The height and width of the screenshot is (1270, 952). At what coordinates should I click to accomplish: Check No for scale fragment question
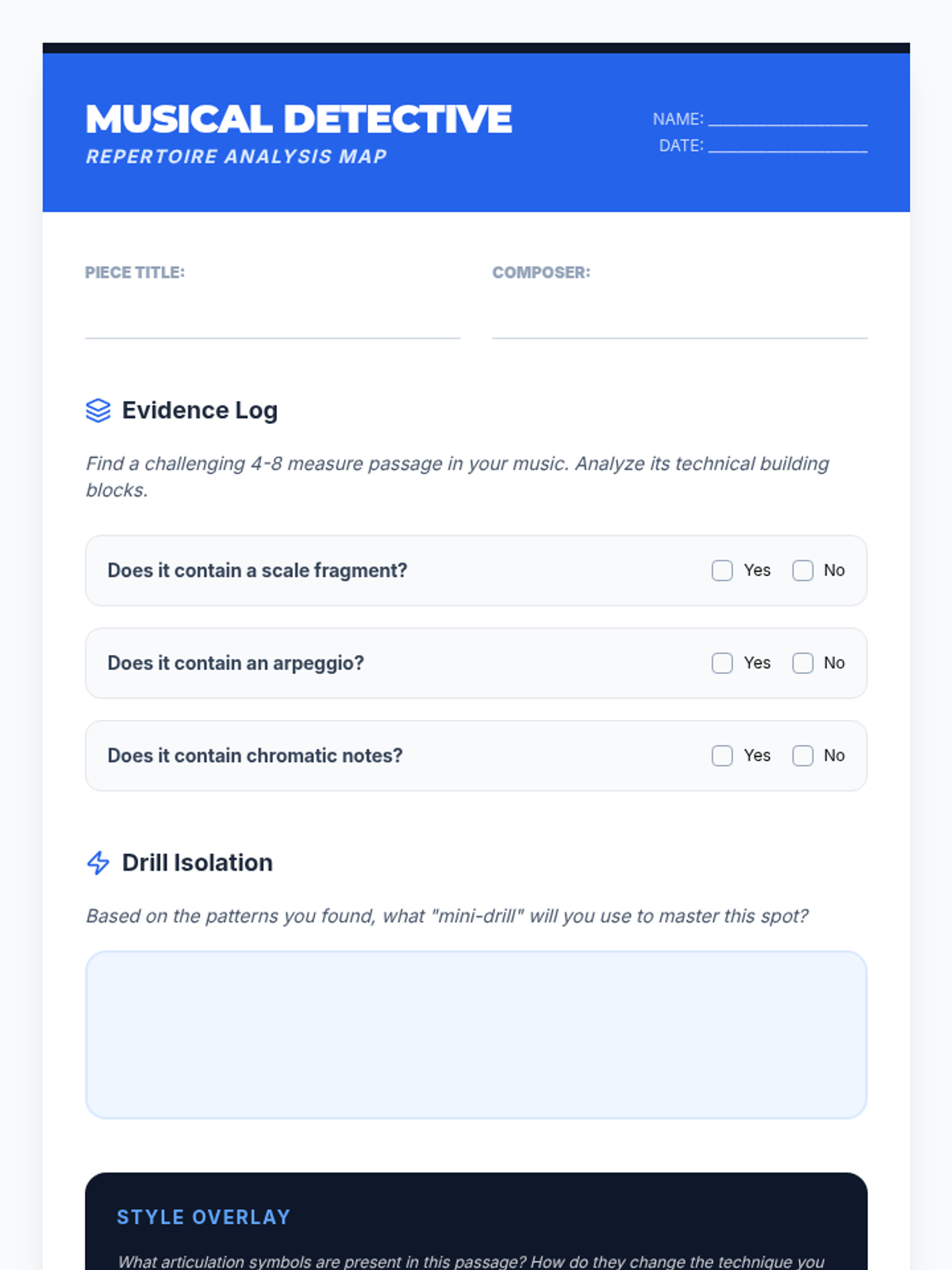[803, 571]
